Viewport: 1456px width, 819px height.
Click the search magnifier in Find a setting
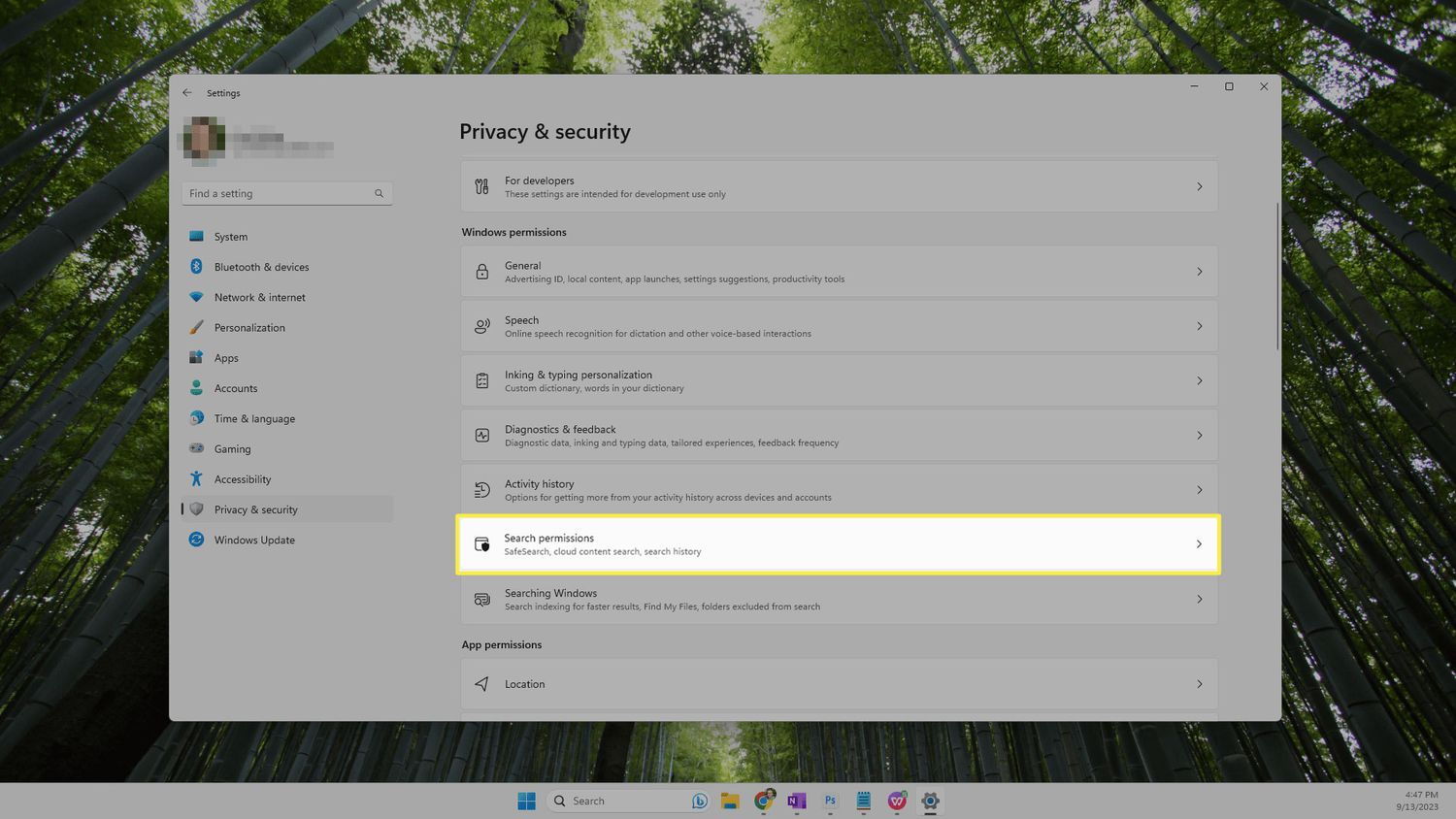[x=379, y=194]
